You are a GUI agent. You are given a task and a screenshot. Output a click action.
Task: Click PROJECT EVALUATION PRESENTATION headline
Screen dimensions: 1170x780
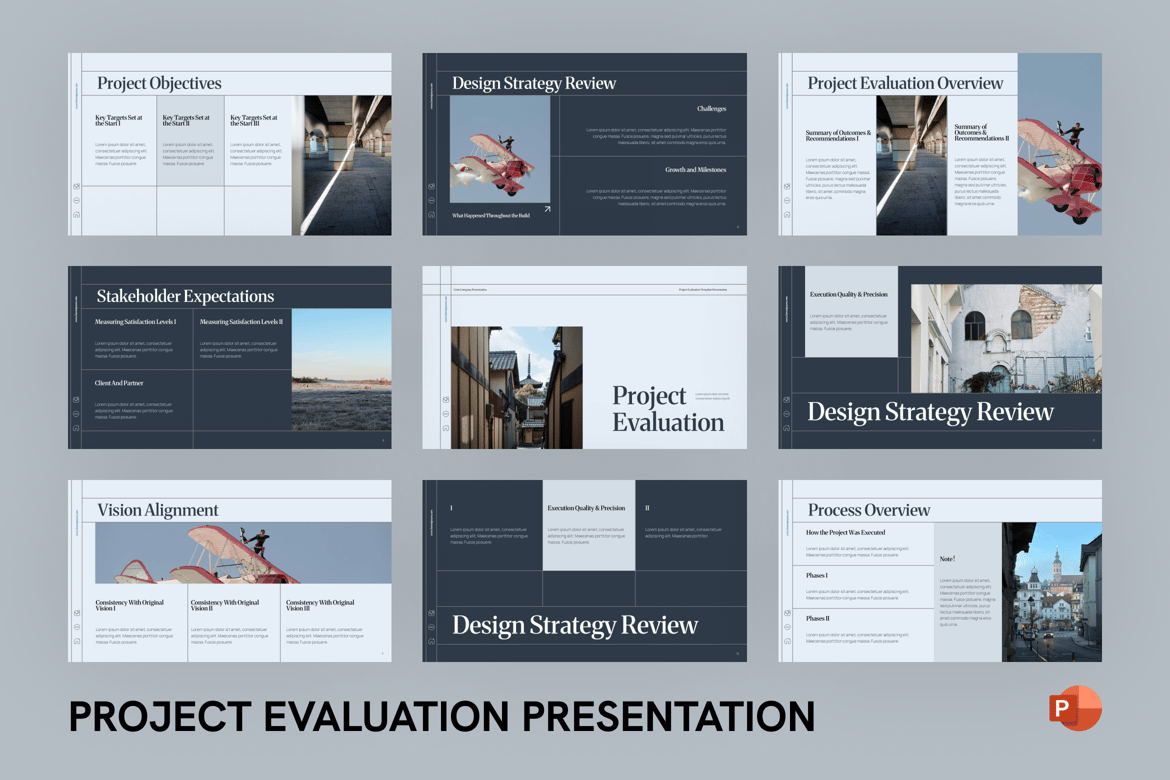(442, 717)
